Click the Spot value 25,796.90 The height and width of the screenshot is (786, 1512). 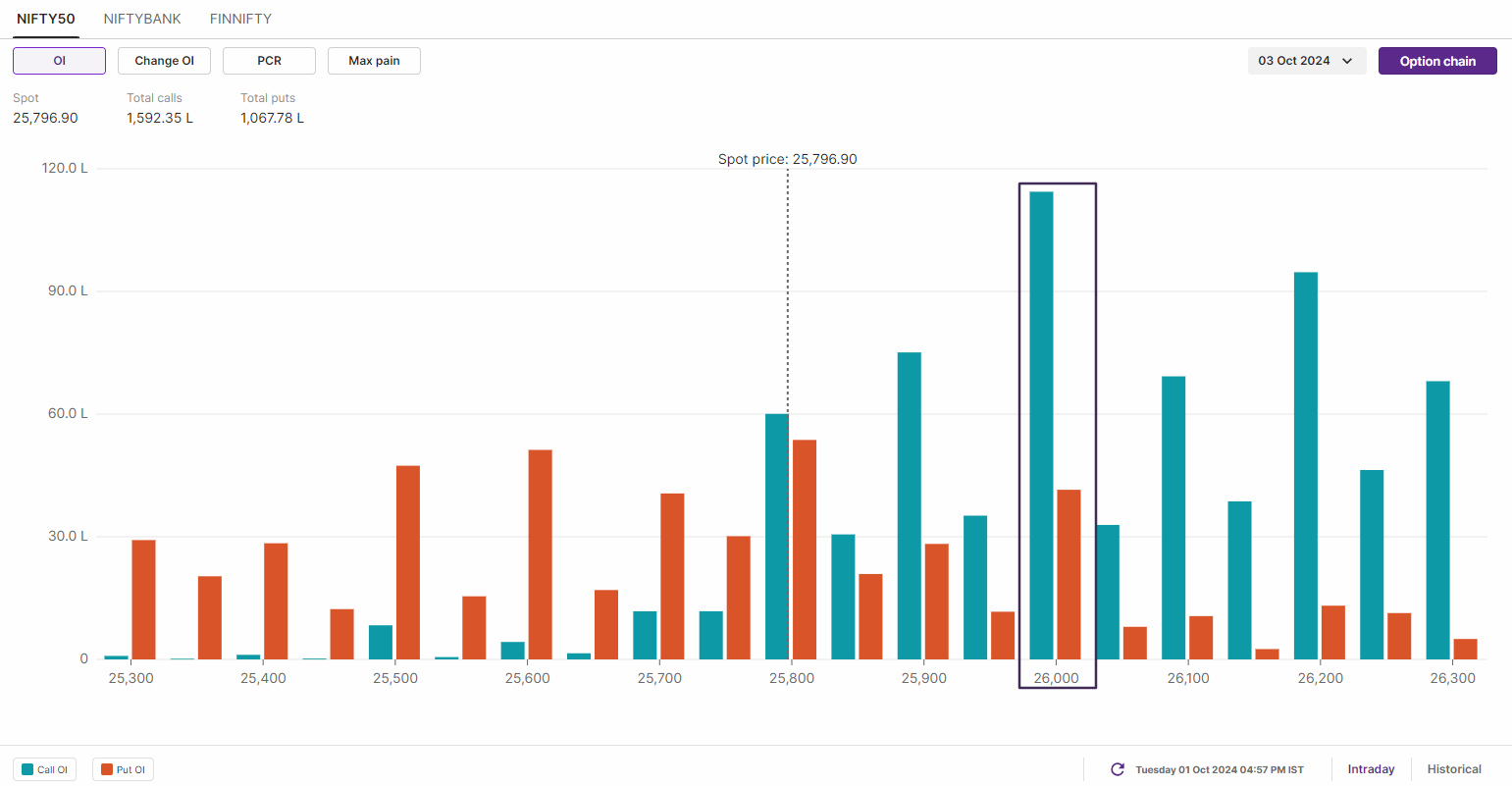45,118
